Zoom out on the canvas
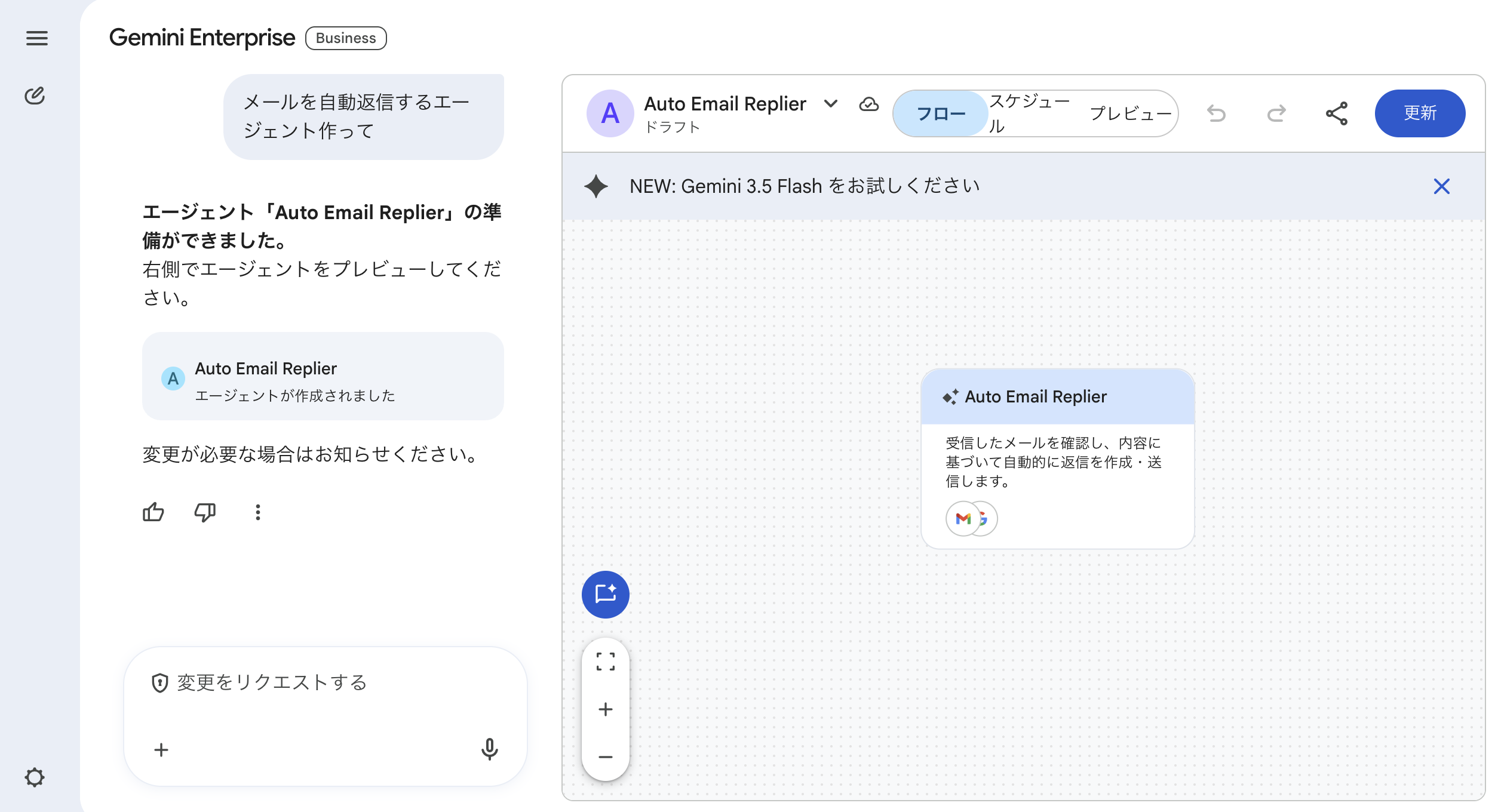This screenshot has height=812, width=1498. 605,756
